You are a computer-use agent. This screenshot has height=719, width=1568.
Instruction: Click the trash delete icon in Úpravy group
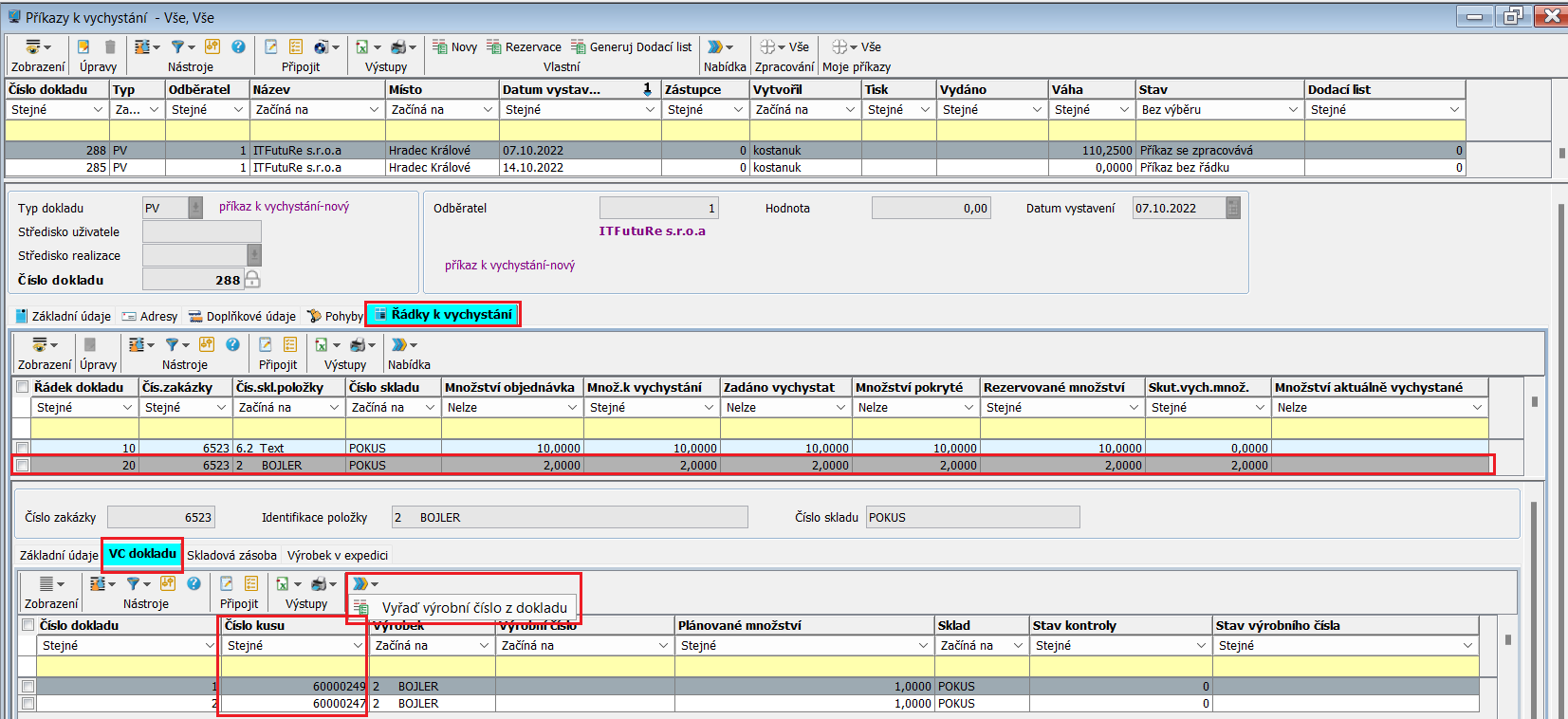click(x=110, y=46)
